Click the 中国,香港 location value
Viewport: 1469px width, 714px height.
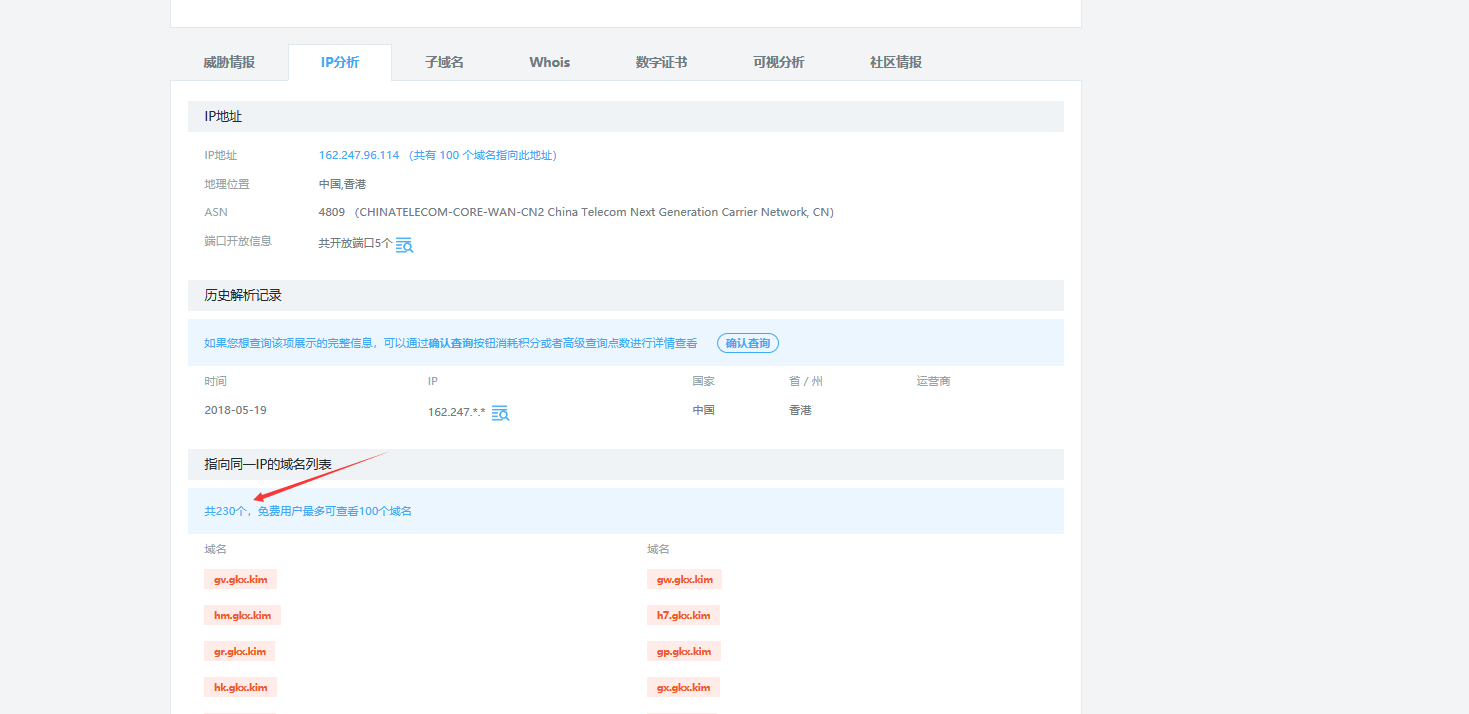coord(342,184)
